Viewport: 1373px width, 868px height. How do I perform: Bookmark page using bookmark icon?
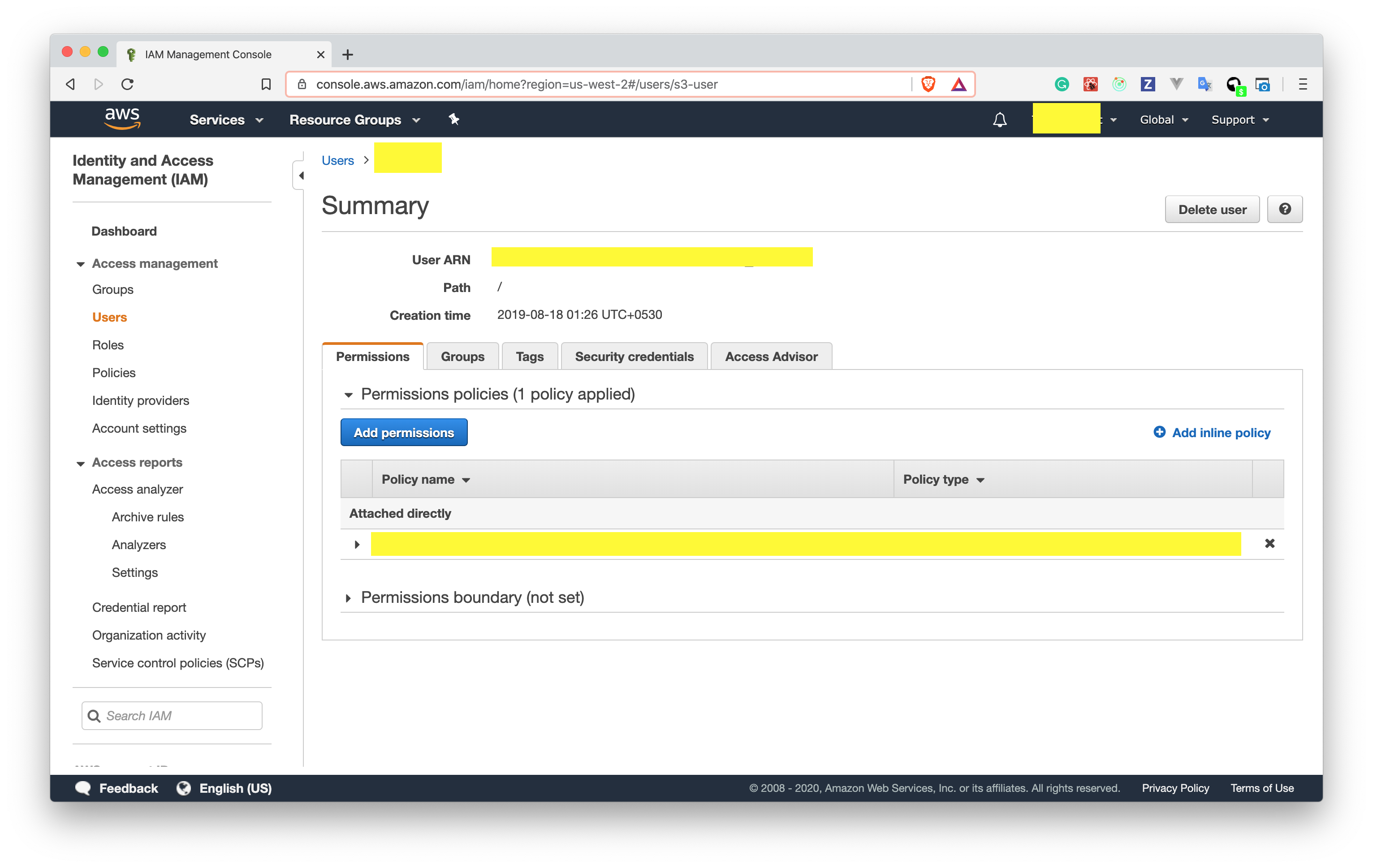point(266,84)
